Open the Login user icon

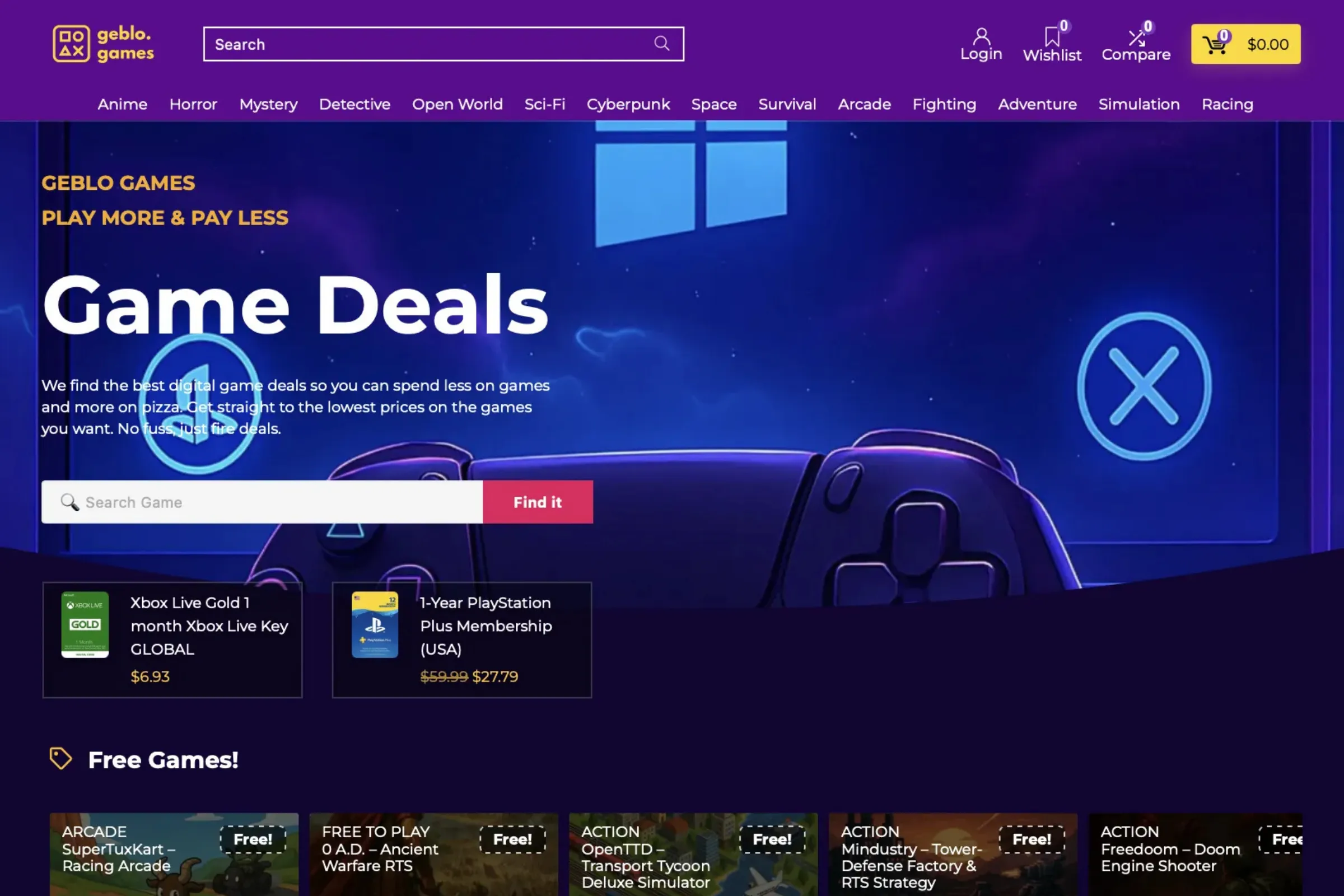981,36
